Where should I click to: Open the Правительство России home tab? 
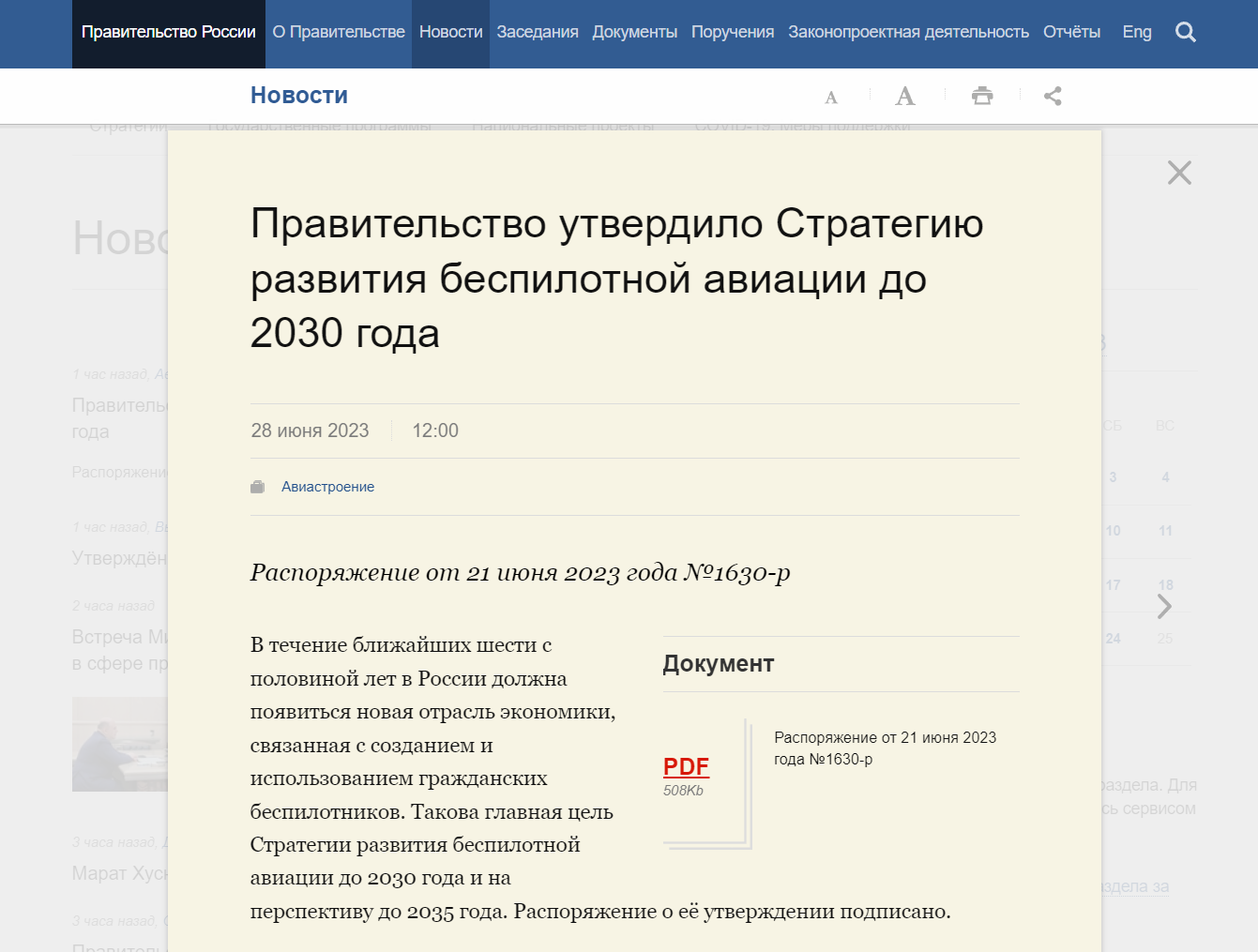(x=169, y=33)
